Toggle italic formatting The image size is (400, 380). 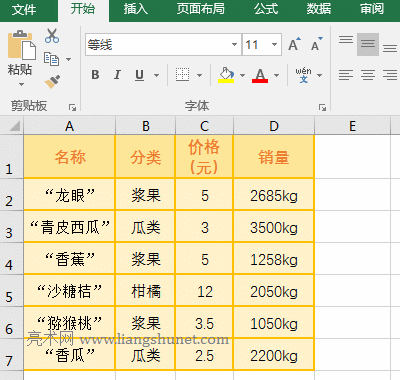click(117, 75)
